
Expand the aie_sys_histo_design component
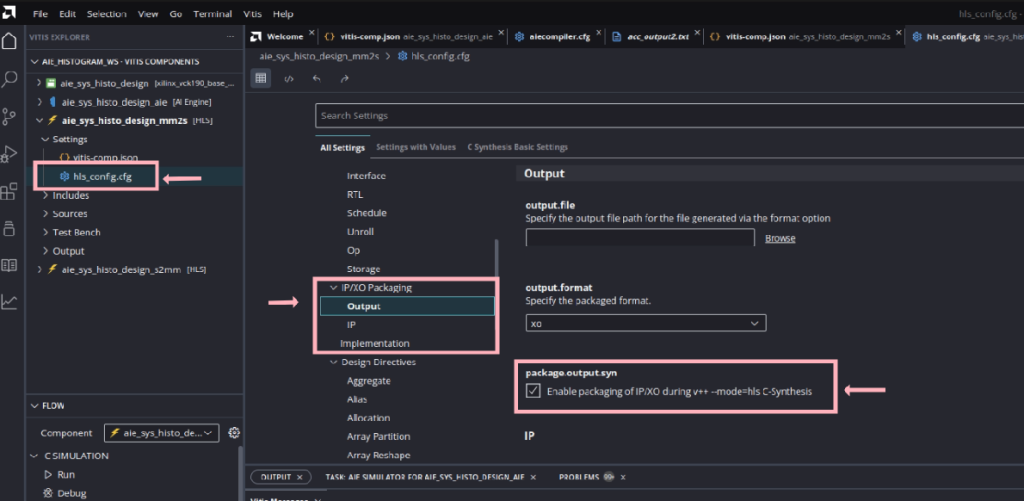(39, 83)
